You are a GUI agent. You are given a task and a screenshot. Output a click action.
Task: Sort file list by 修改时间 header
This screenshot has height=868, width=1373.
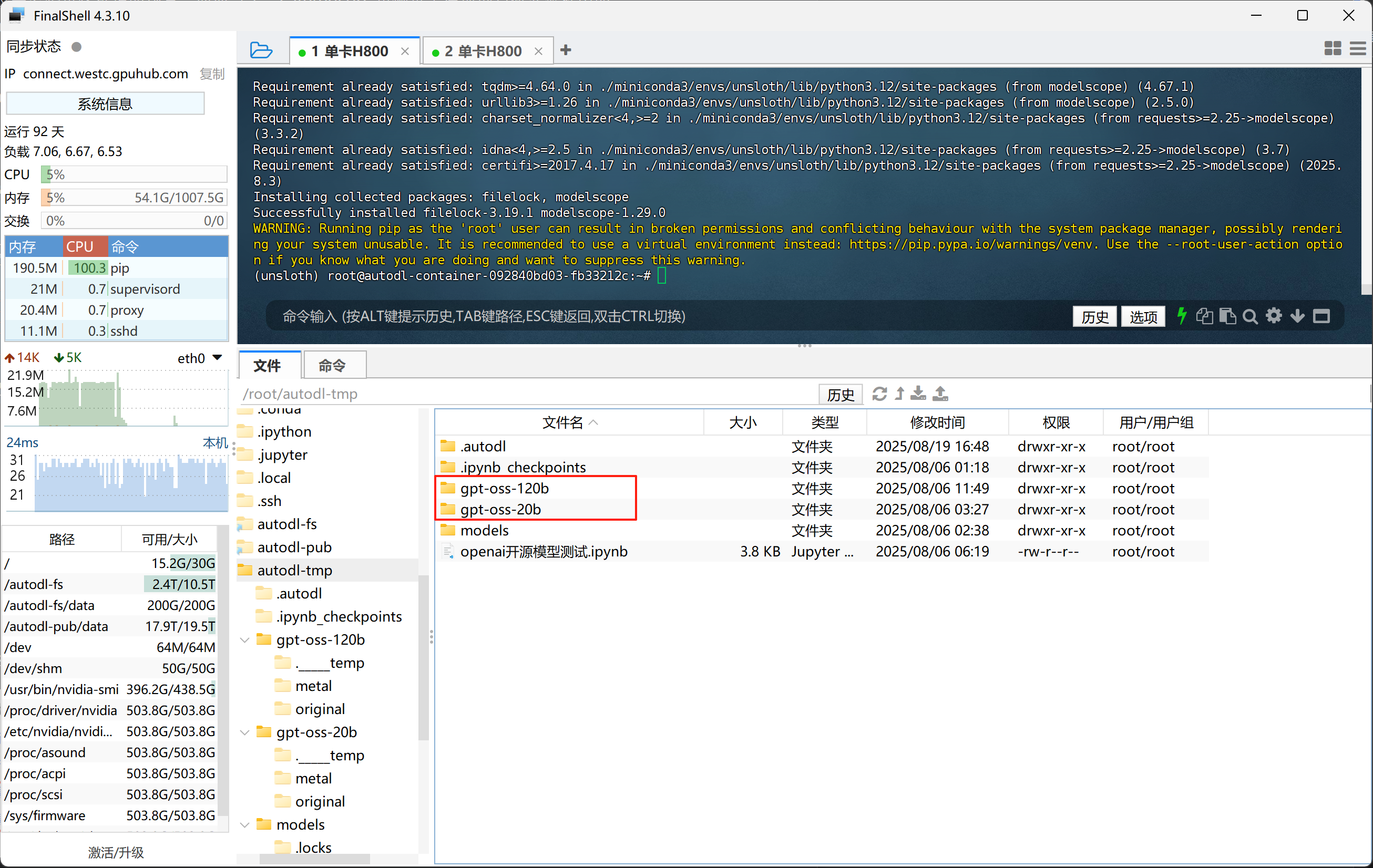pos(938,422)
